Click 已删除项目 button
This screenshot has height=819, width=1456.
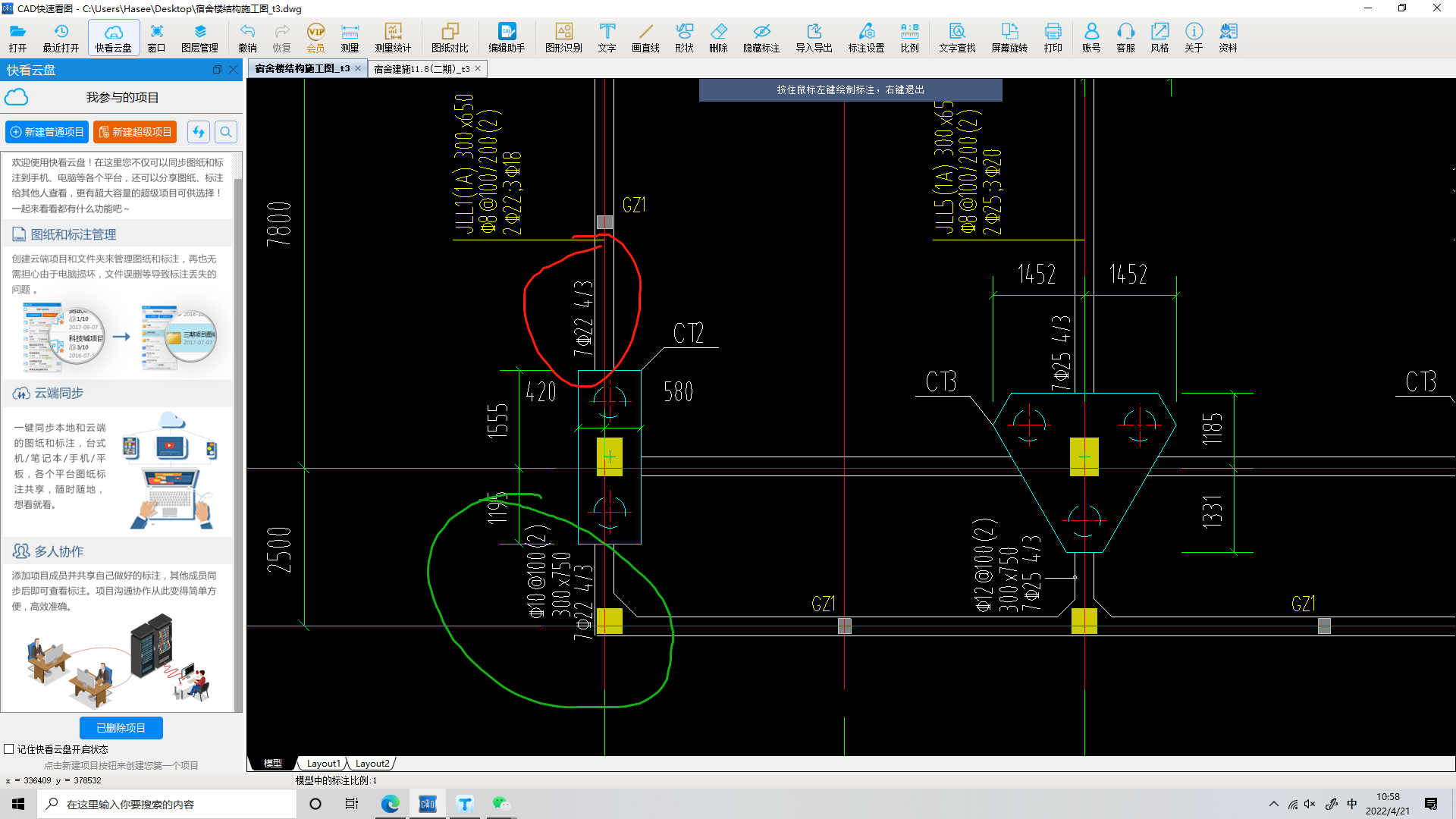[121, 728]
